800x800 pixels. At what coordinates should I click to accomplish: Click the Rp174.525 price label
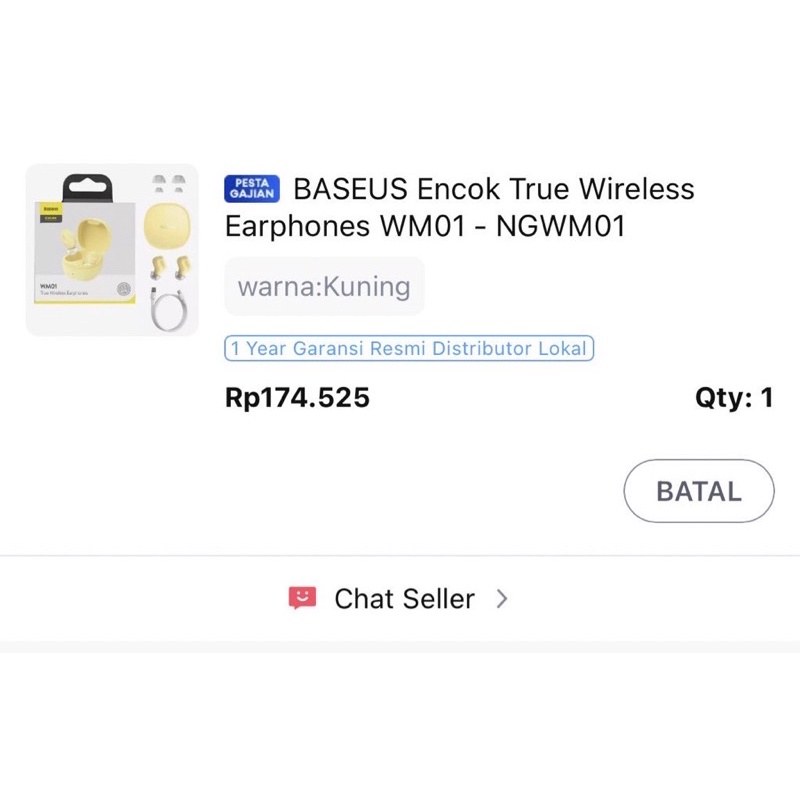click(296, 397)
